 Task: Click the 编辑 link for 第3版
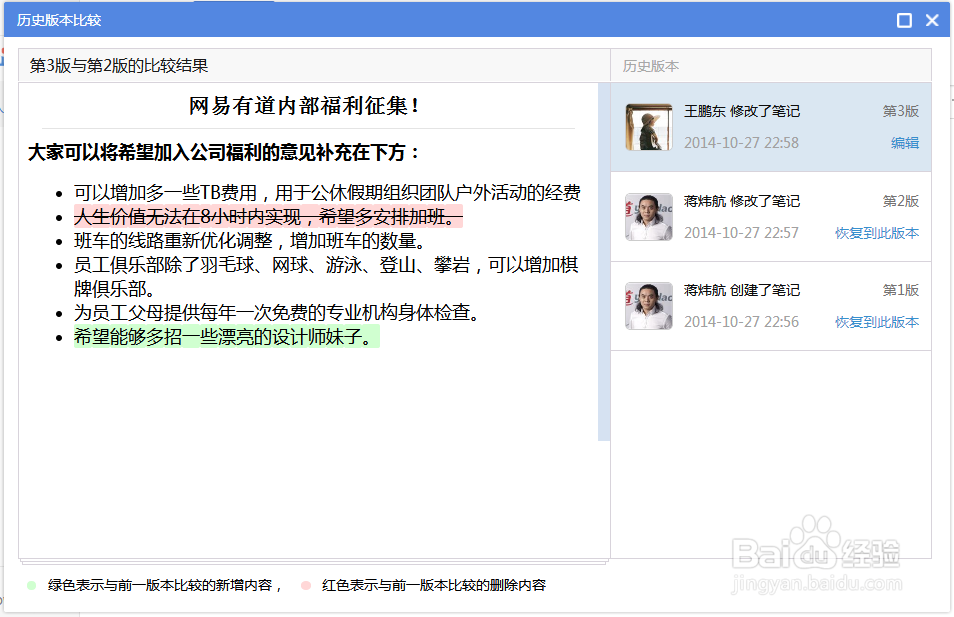[906, 144]
